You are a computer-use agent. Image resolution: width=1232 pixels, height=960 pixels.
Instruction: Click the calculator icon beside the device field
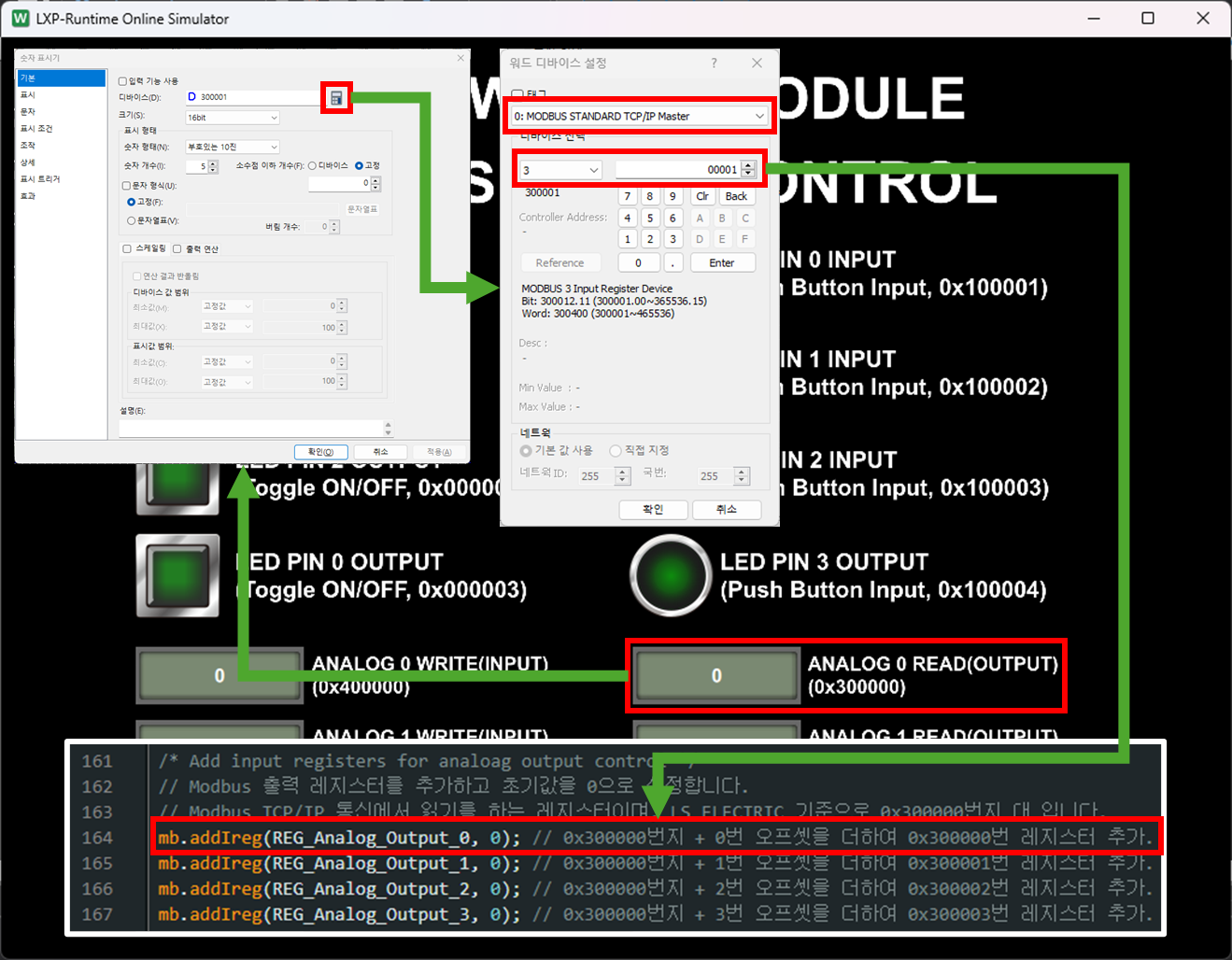(336, 97)
